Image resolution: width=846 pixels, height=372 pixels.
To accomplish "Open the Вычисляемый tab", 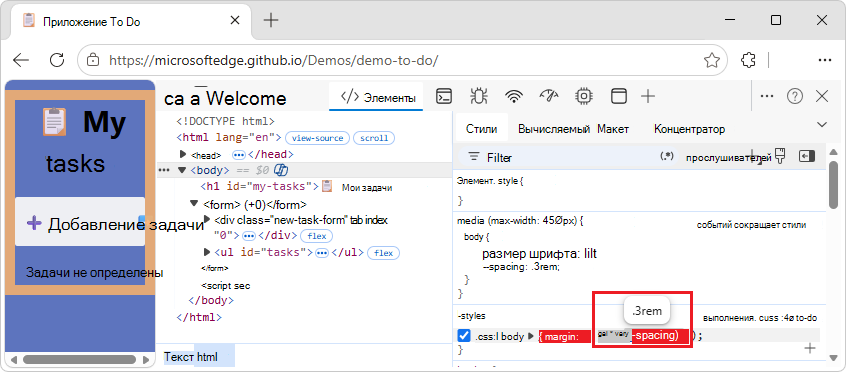I will (555, 129).
